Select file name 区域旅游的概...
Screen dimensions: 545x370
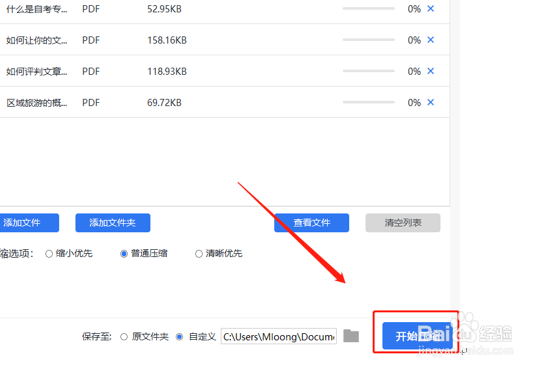(37, 103)
